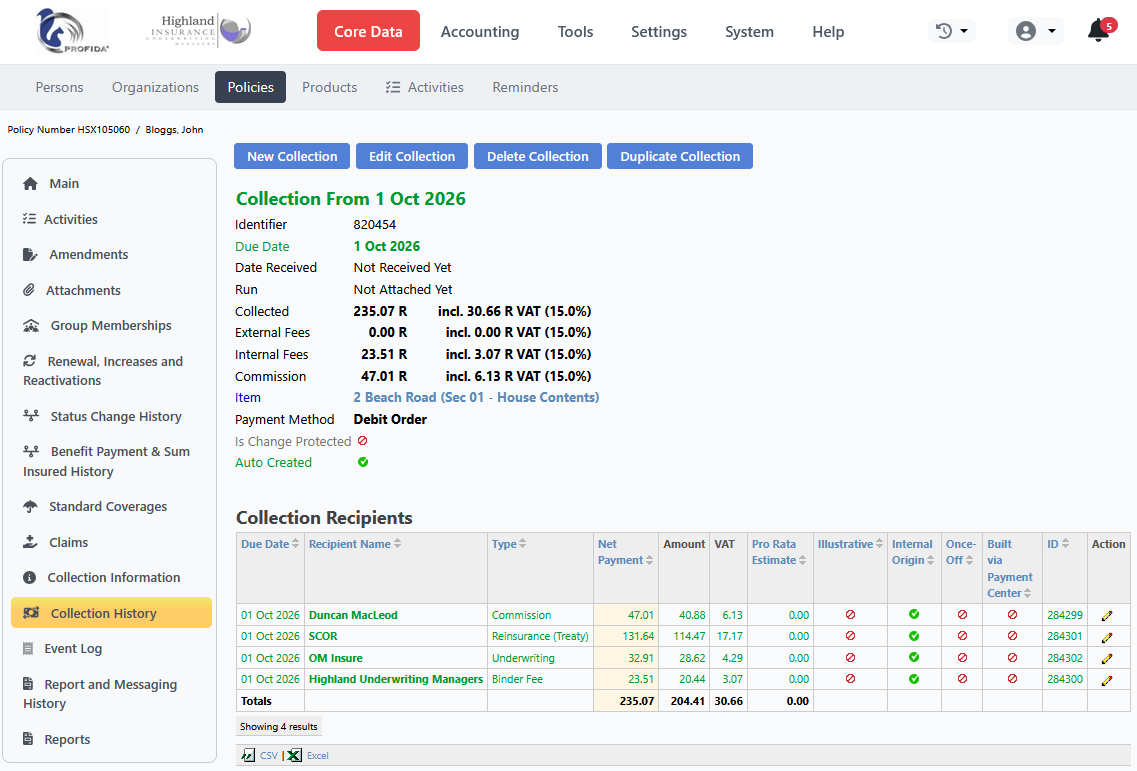Screen dimensions: 1137x771
Task: Sort recipients by Due Date column
Action: (270, 544)
